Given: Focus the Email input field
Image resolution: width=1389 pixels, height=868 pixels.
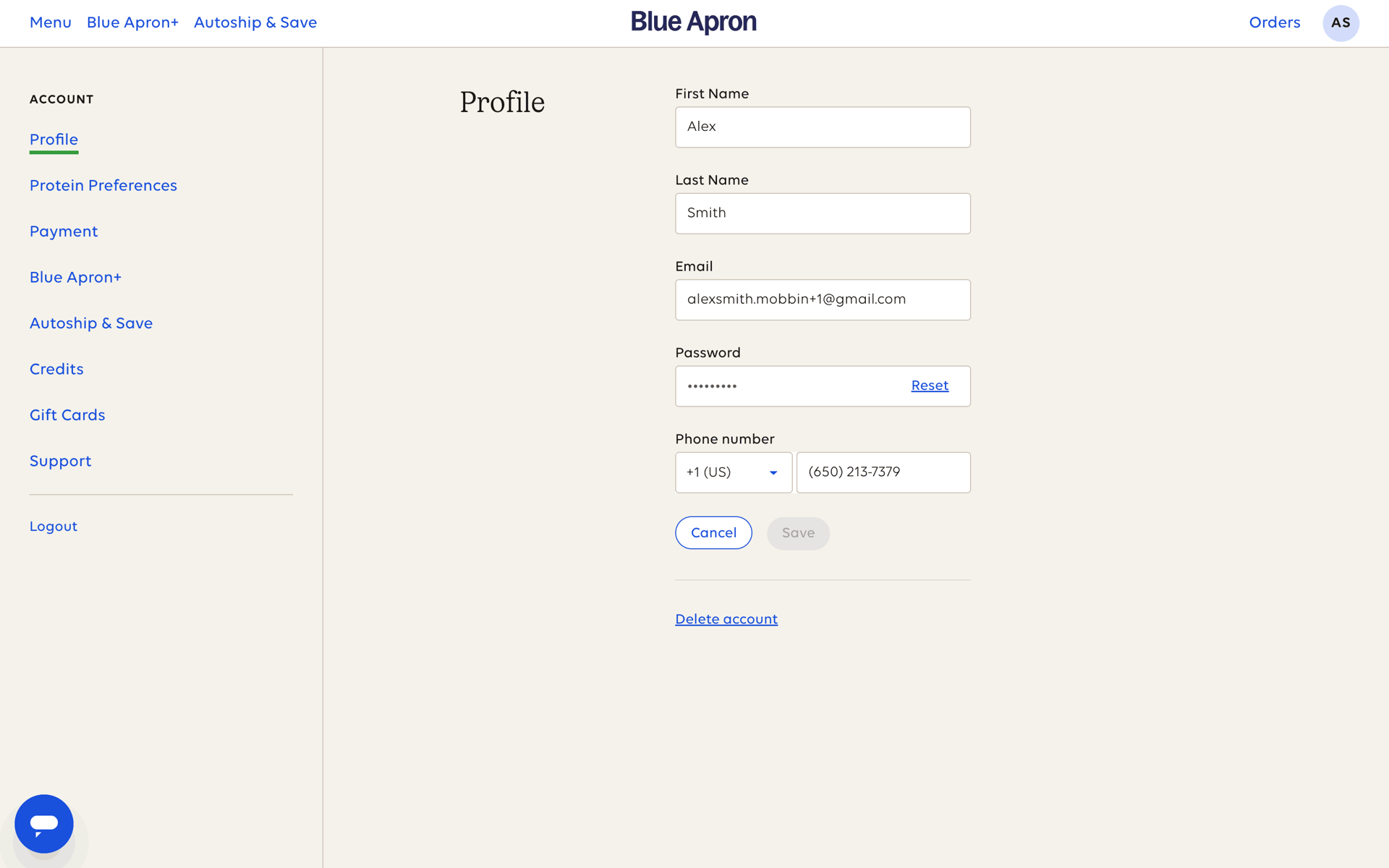Looking at the screenshot, I should [x=823, y=299].
